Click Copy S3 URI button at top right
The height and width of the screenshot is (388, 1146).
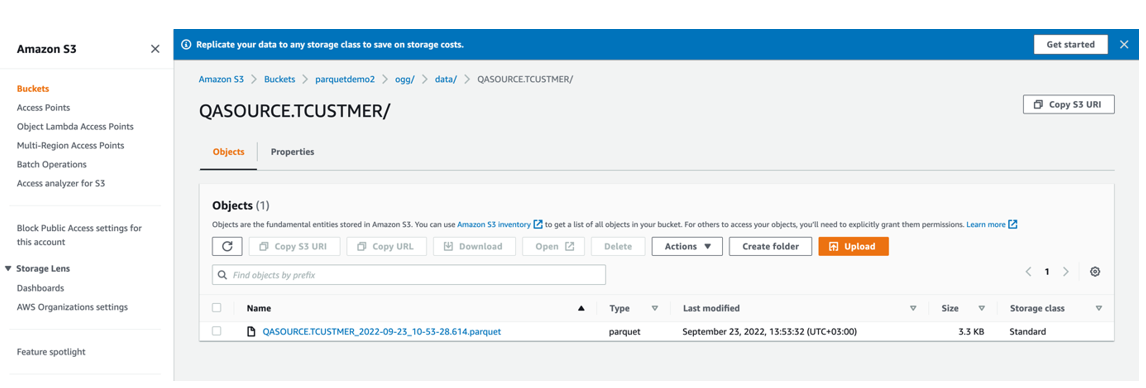click(x=1069, y=104)
